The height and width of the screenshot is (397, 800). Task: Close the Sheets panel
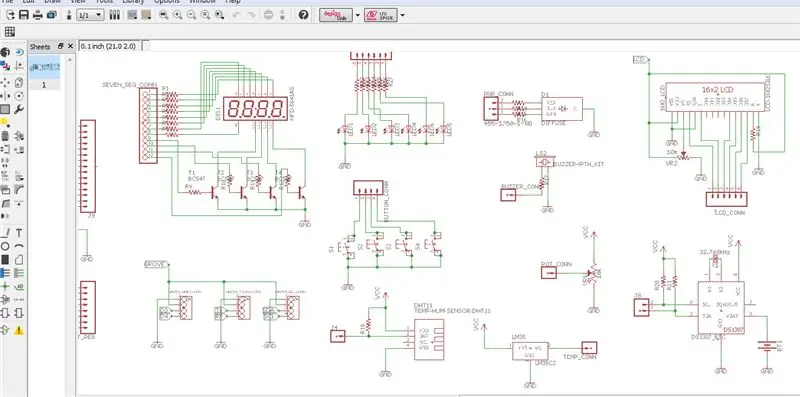tap(70, 46)
